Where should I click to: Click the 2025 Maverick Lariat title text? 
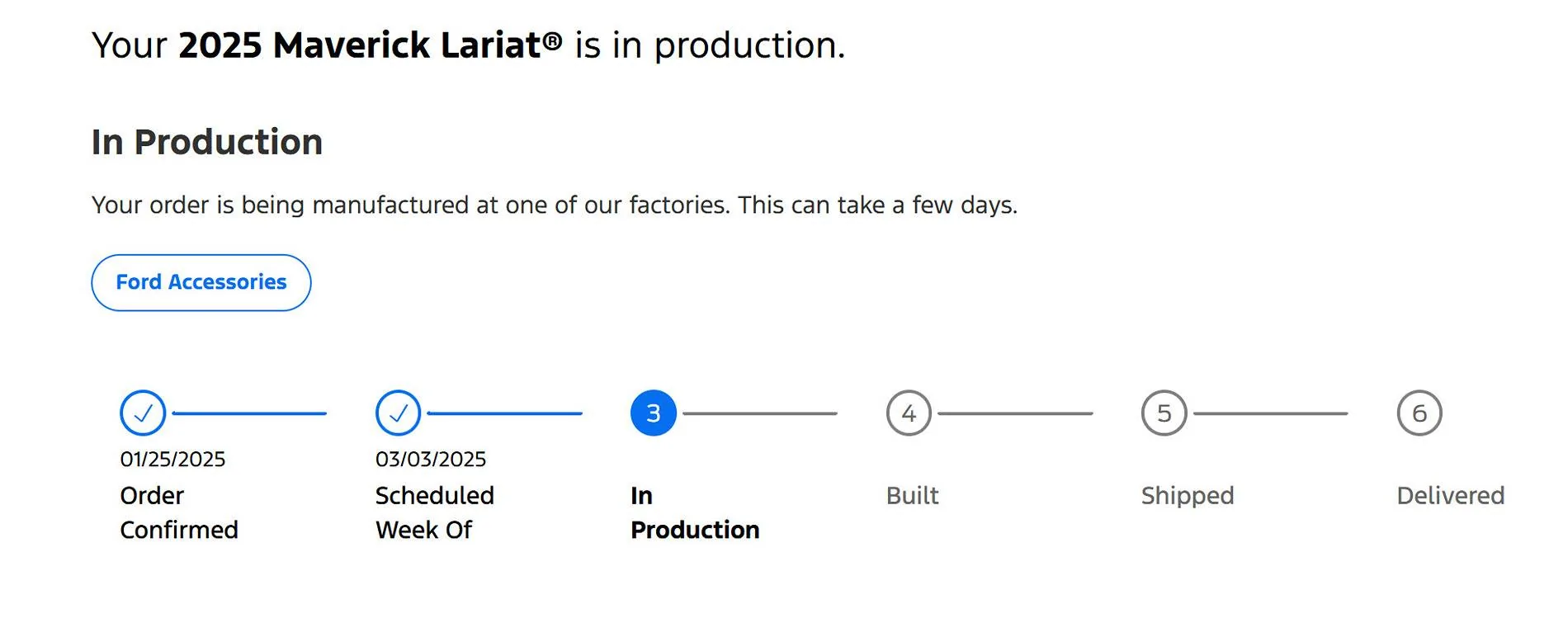tap(371, 45)
